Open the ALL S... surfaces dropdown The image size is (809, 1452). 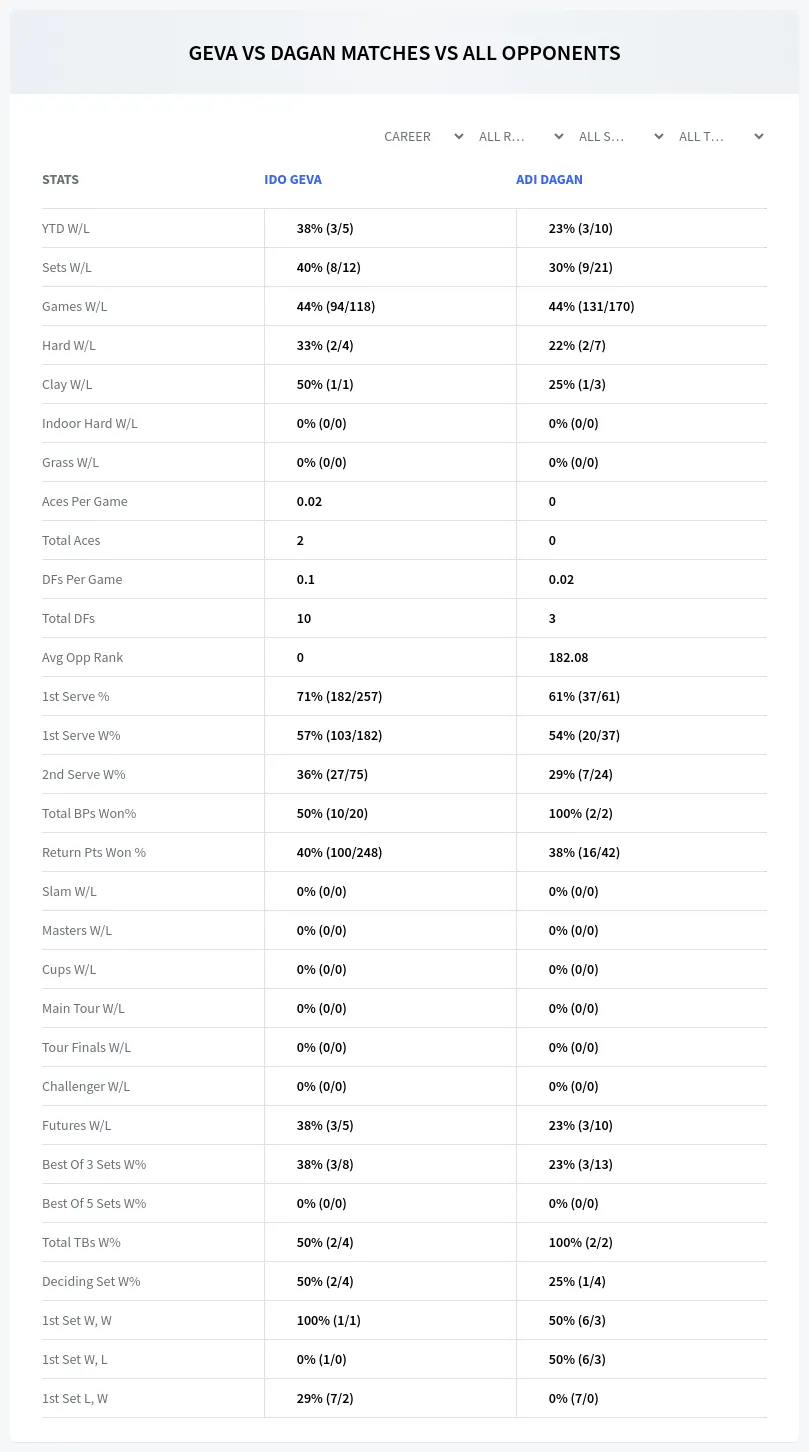click(x=621, y=137)
